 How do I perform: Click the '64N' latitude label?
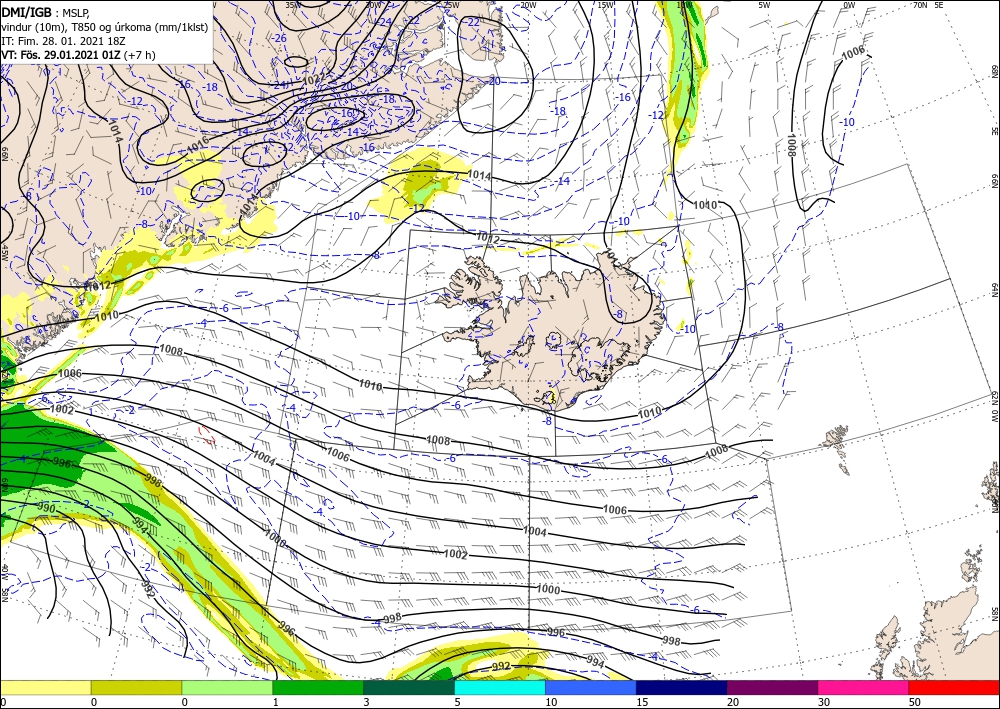tap(994, 289)
